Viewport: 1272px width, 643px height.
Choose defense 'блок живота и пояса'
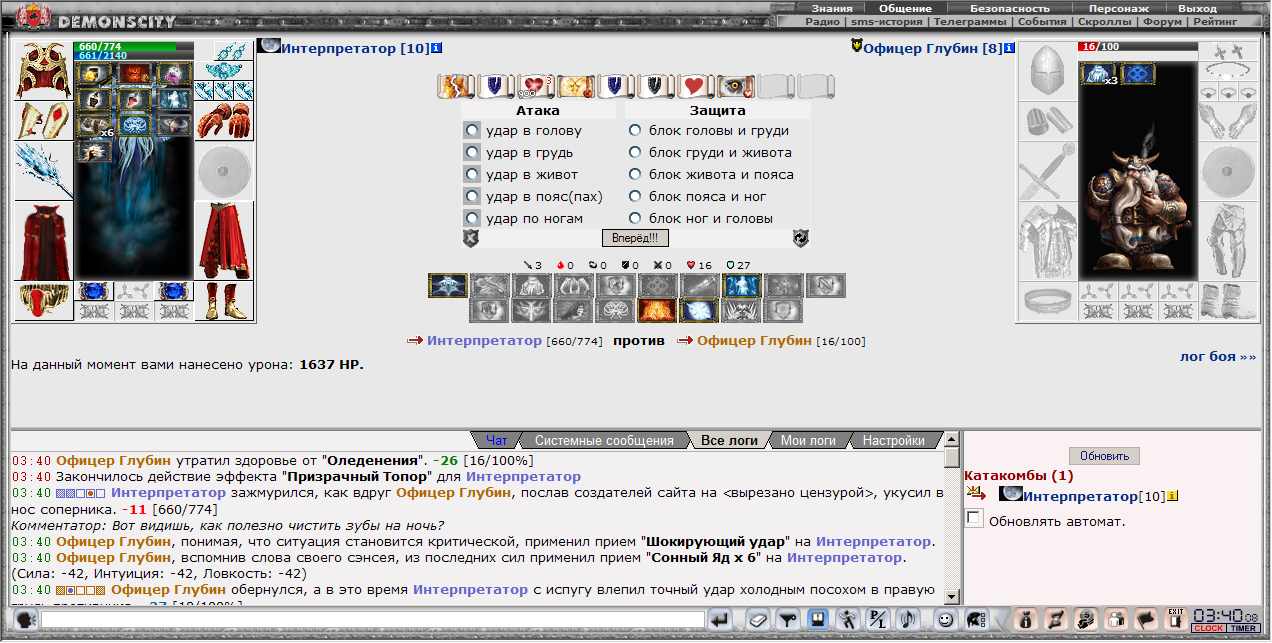click(635, 175)
